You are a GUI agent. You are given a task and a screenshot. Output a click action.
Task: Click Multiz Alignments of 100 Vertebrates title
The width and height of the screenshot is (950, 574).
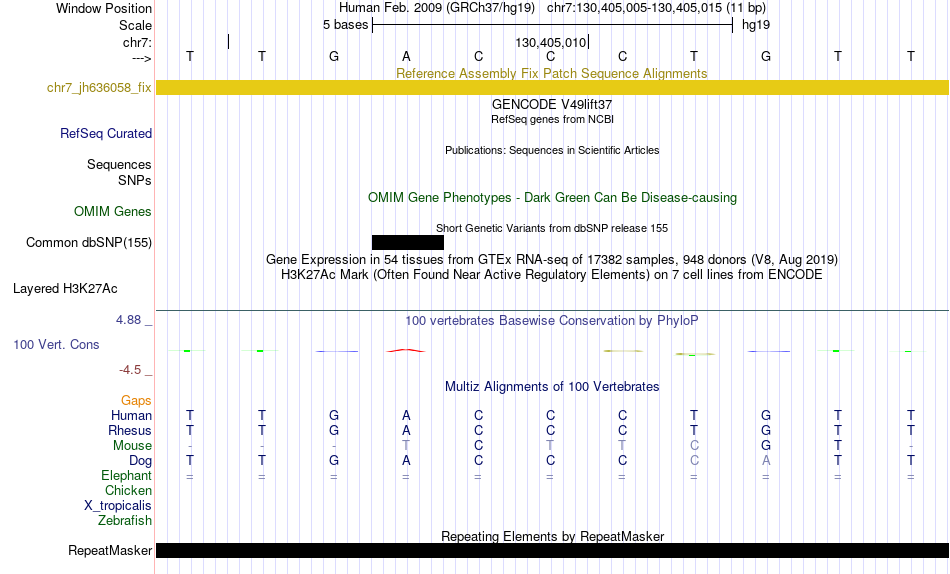(552, 387)
